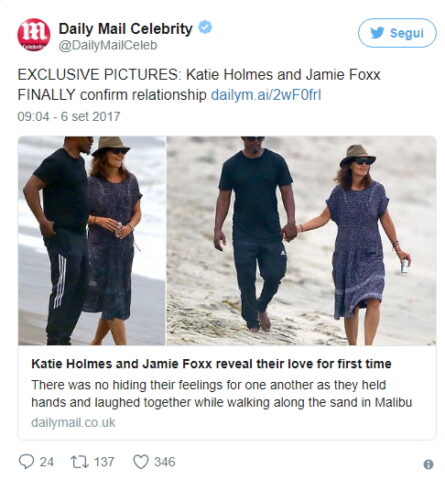Click the 346 likes count

[x=165, y=462]
